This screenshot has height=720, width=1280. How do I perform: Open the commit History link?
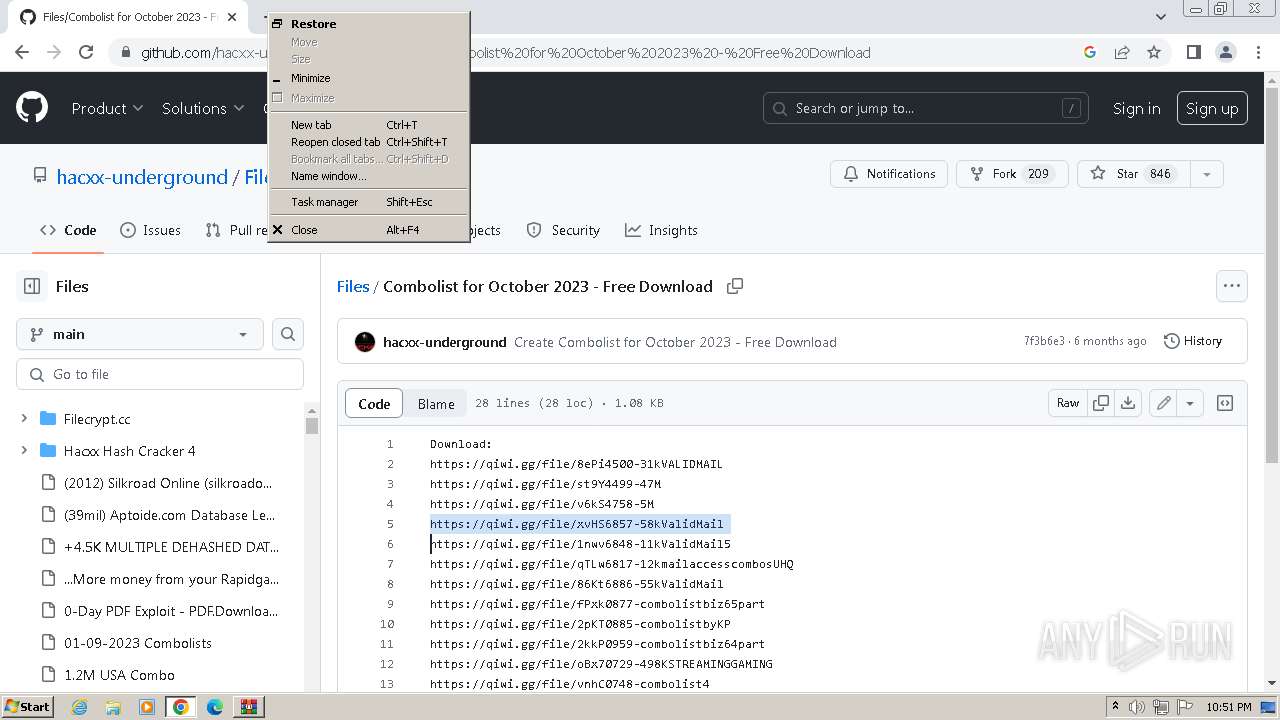(x=1192, y=341)
